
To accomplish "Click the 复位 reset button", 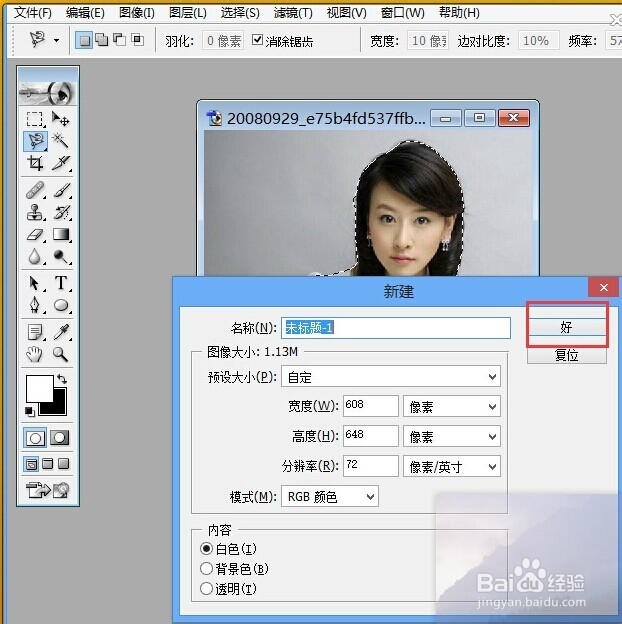I will pyautogui.click(x=567, y=355).
